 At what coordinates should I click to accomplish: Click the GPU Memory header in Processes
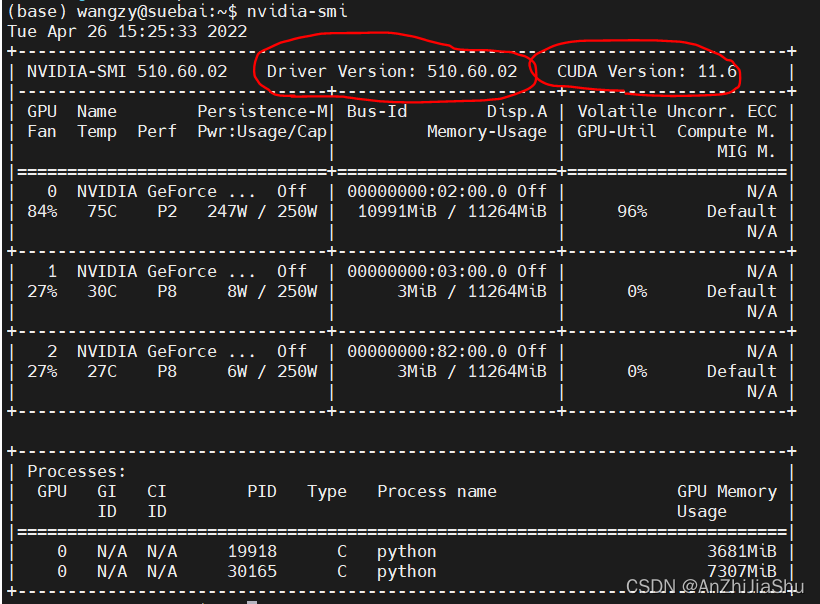726,492
